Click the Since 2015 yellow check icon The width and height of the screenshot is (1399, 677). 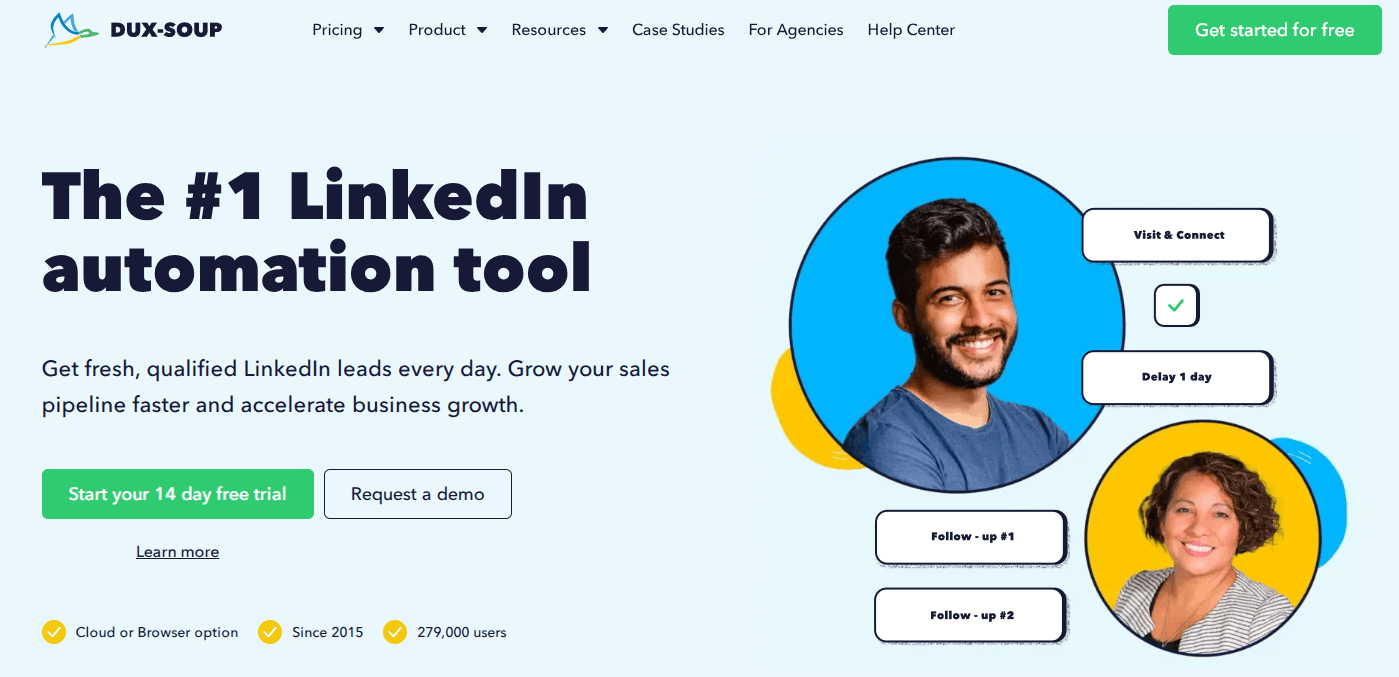pyautogui.click(x=270, y=632)
